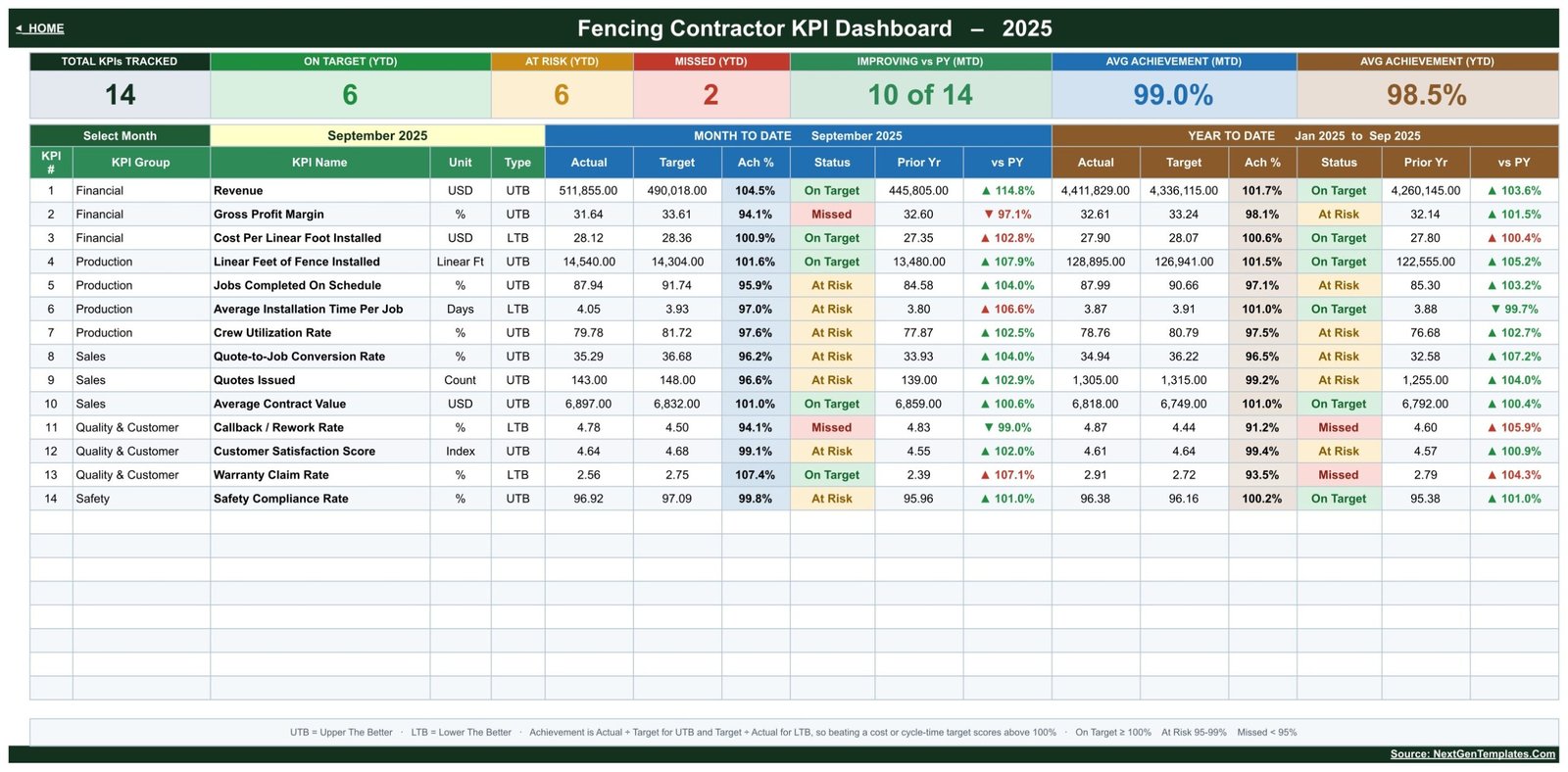Select the TOTAL KPIs TRACKED value 14
This screenshot has height=772, width=1568.
pos(120,95)
